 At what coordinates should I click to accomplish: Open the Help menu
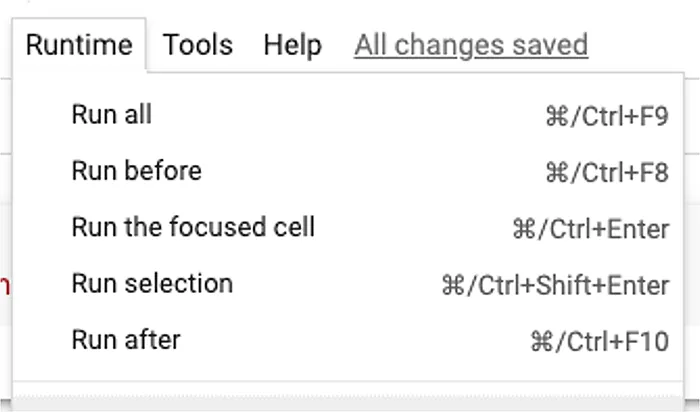(292, 45)
